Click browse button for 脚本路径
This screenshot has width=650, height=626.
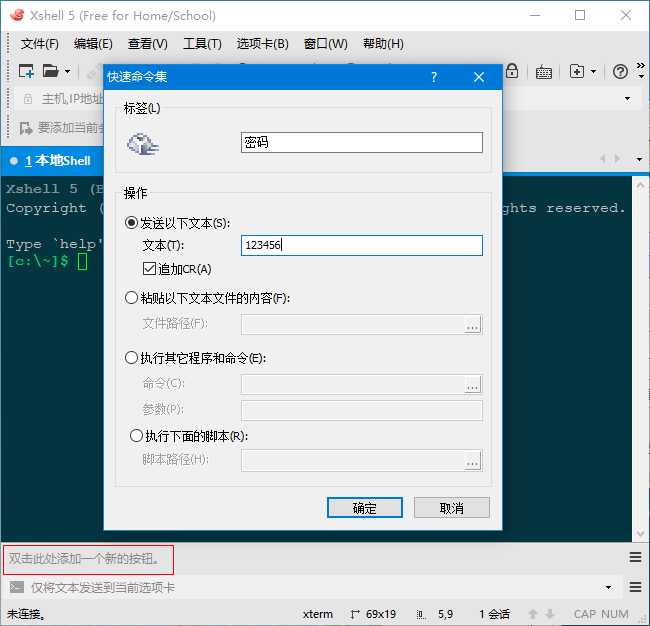472,461
